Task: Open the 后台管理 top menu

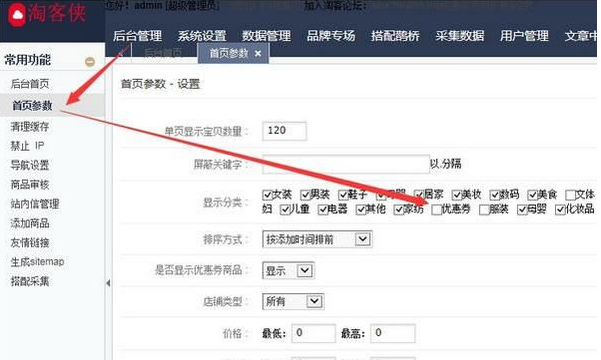Action: (137, 36)
